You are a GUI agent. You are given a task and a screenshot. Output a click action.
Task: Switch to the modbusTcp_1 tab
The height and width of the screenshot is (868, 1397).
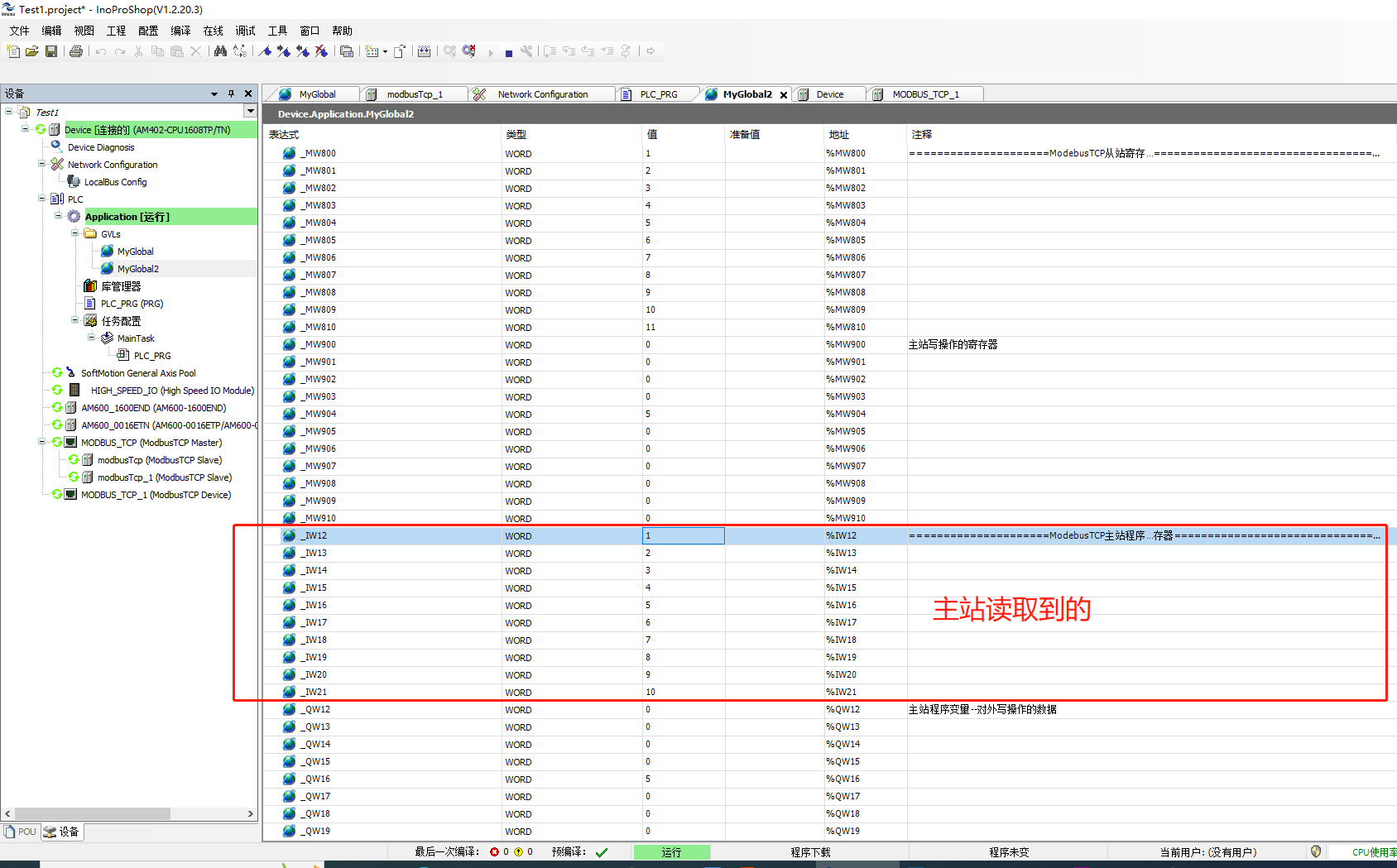415,94
